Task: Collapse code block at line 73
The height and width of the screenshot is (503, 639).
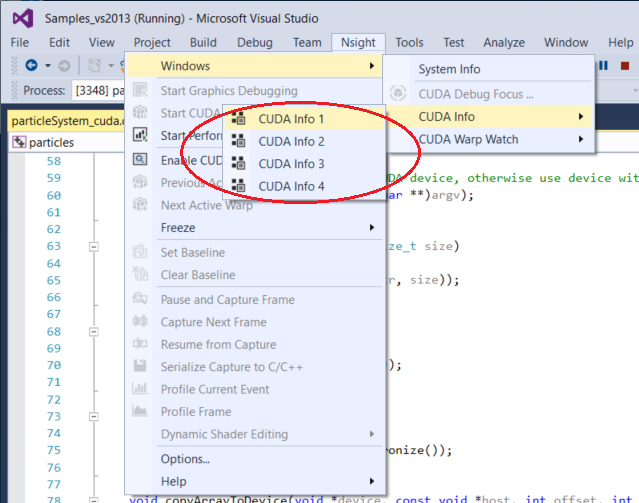Action: (x=94, y=416)
